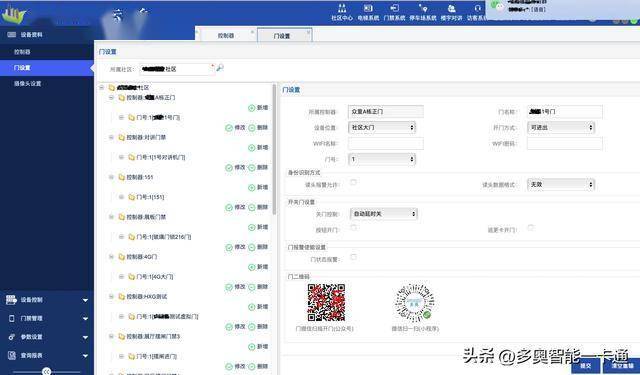Click 删除 for door 4G大门
Image resolution: width=640 pixels, height=375 pixels.
point(258,287)
